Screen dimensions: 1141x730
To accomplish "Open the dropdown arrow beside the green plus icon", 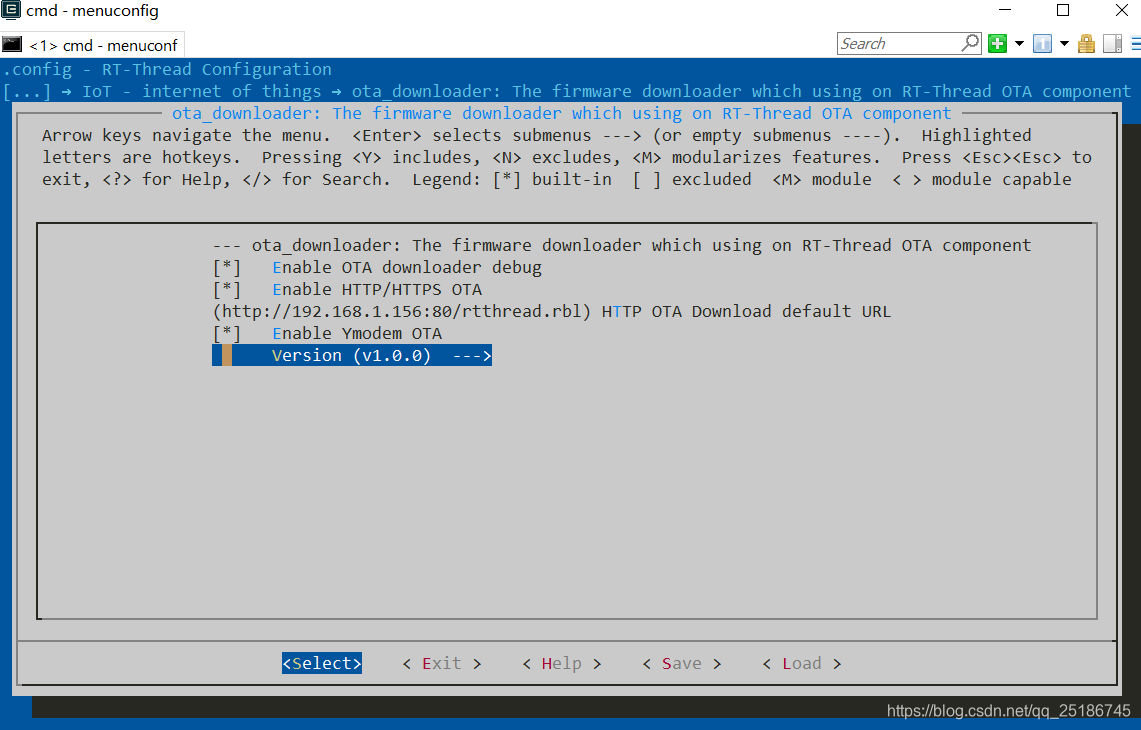I will tap(1019, 44).
